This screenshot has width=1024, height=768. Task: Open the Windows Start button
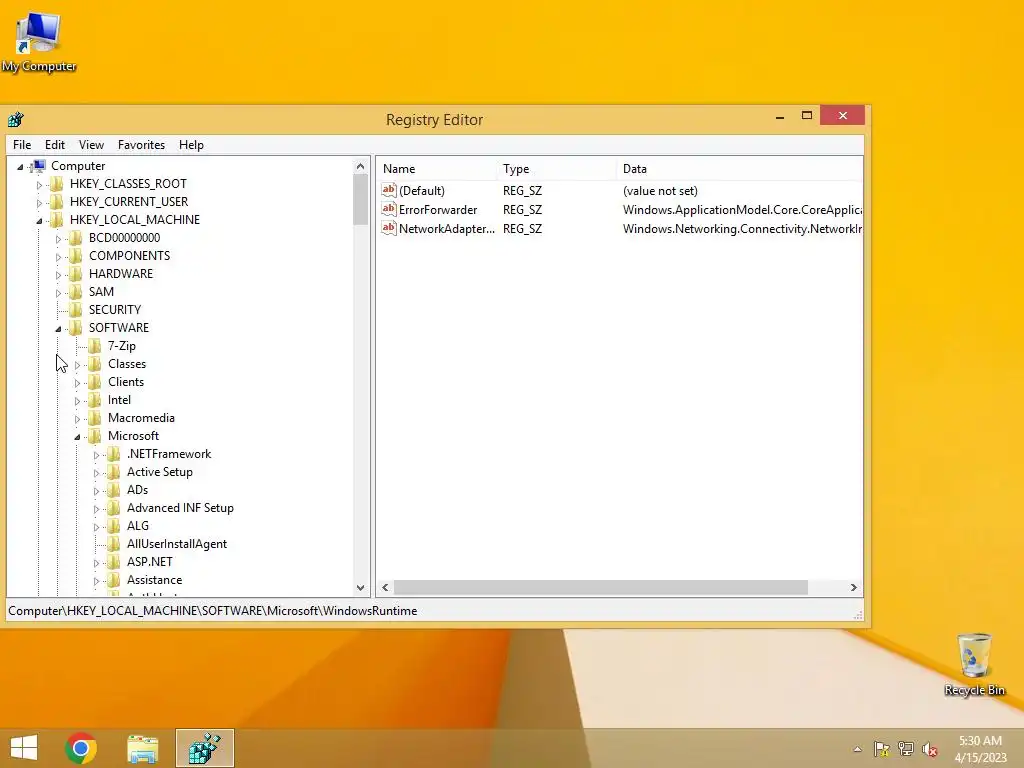[24, 748]
